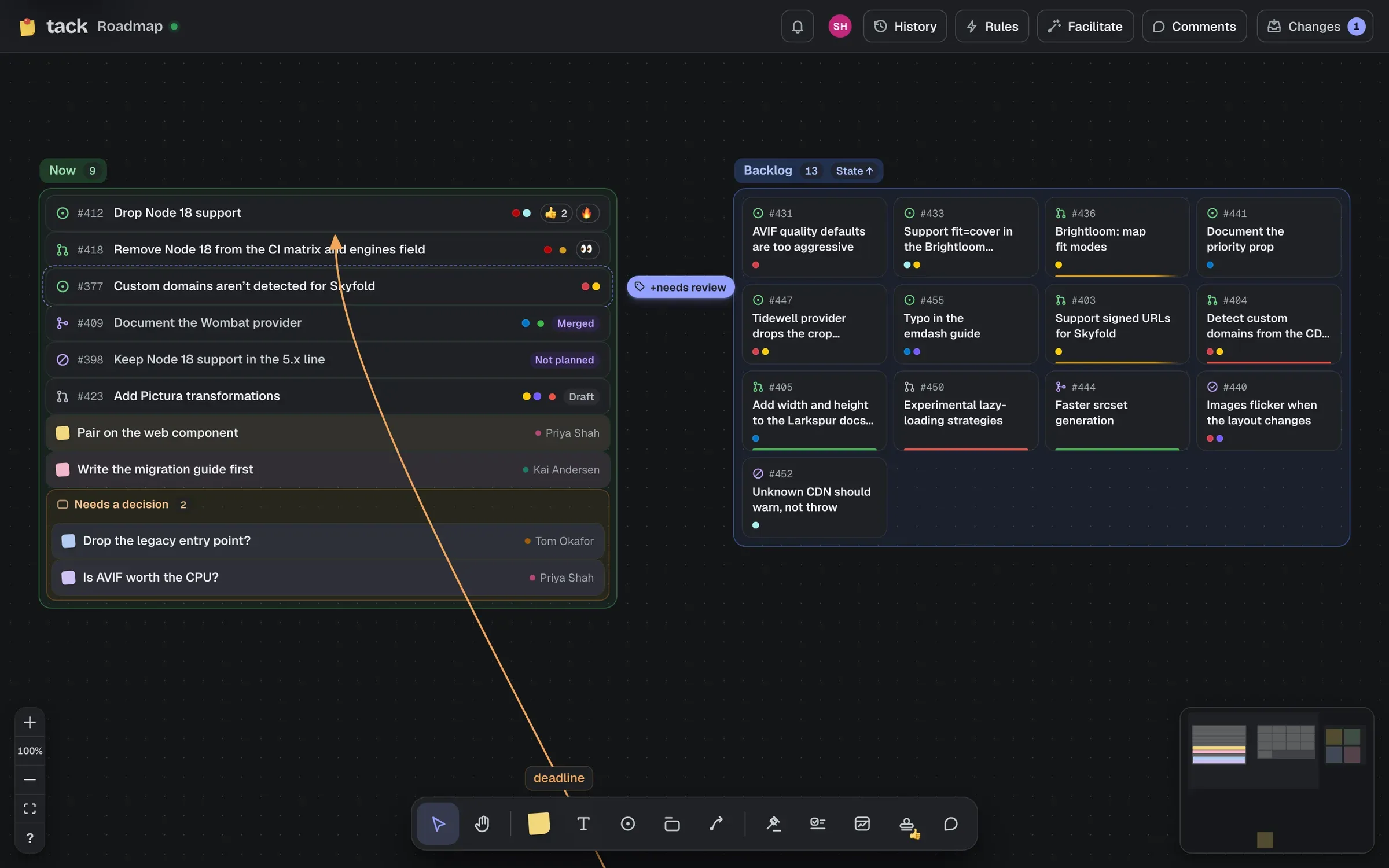
Task: Click the Roadmap board title
Action: pos(130,26)
